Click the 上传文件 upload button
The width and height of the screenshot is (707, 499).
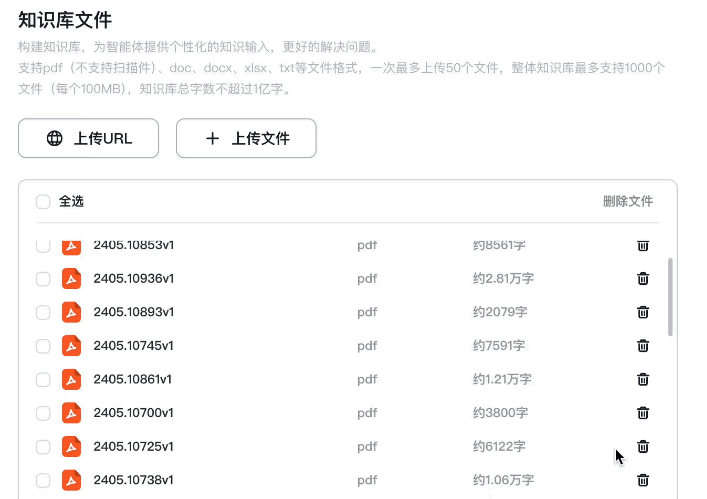tap(246, 139)
